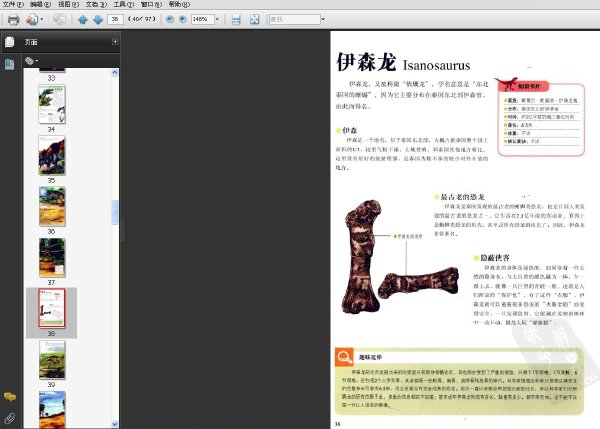
Task: Select page 35 thumbnail
Action: tap(52, 155)
